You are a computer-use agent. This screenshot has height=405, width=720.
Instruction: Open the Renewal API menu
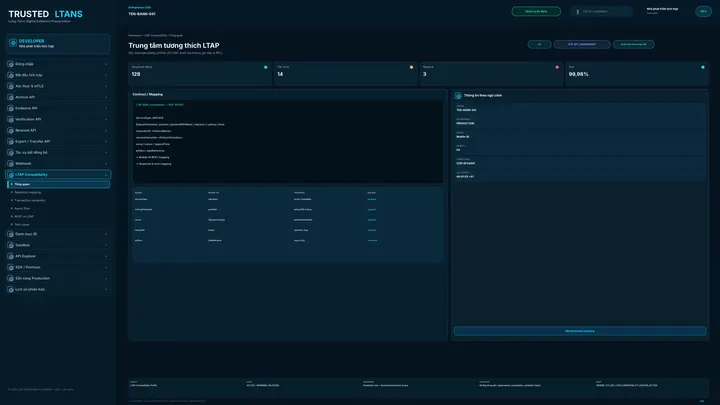pyautogui.click(x=58, y=130)
